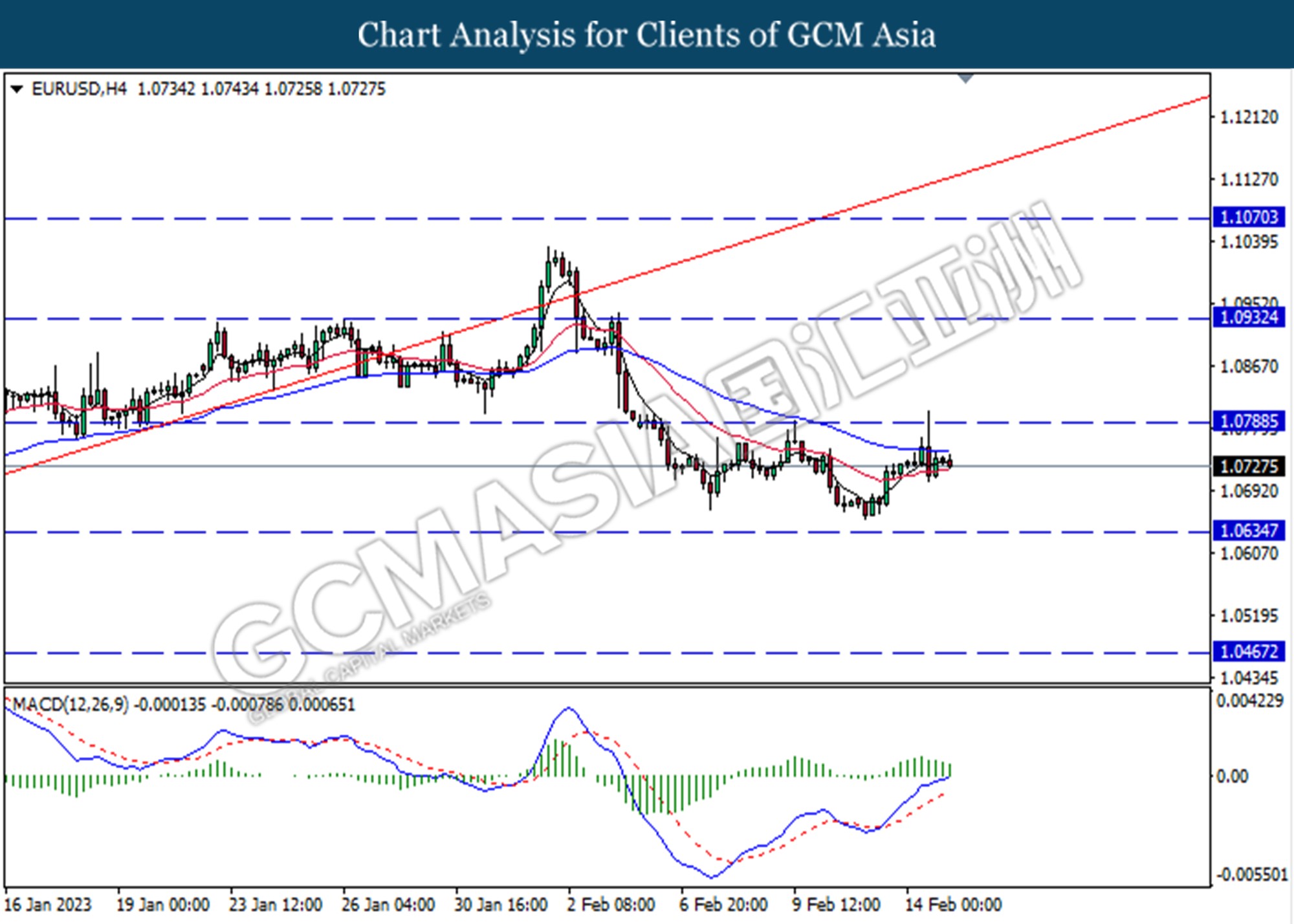Screen dimensions: 1294x924
Task: Click the 26 Jan 04:00 date label
Action: [388, 904]
